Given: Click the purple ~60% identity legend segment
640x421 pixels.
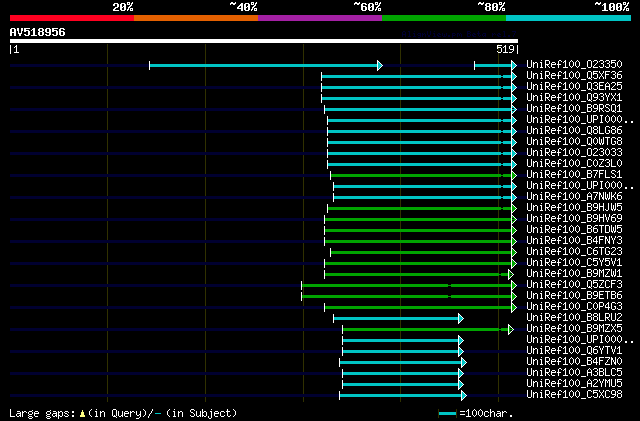Looking at the screenshot, I should [320, 18].
